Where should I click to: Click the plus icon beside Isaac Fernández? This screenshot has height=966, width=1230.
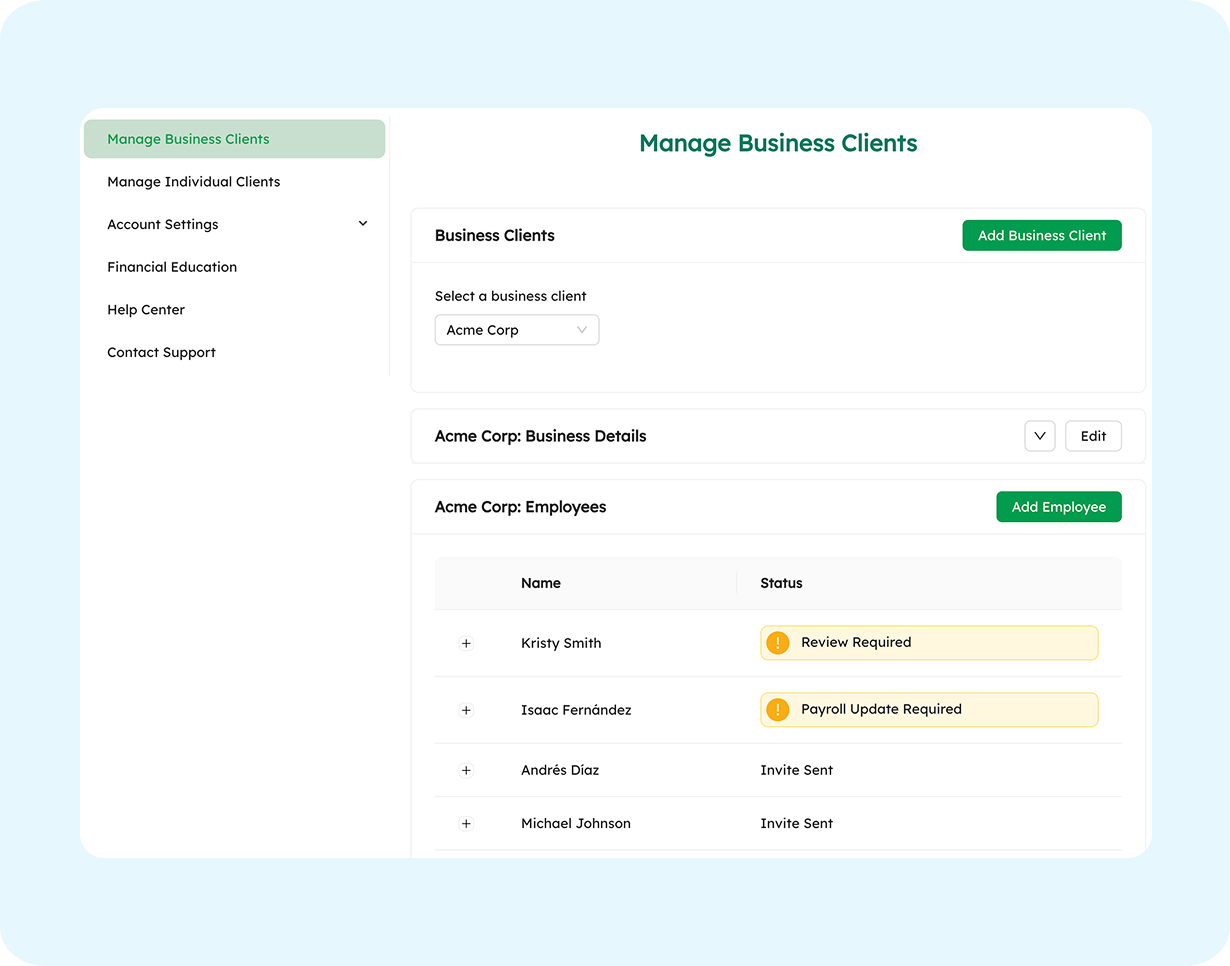[466, 710]
